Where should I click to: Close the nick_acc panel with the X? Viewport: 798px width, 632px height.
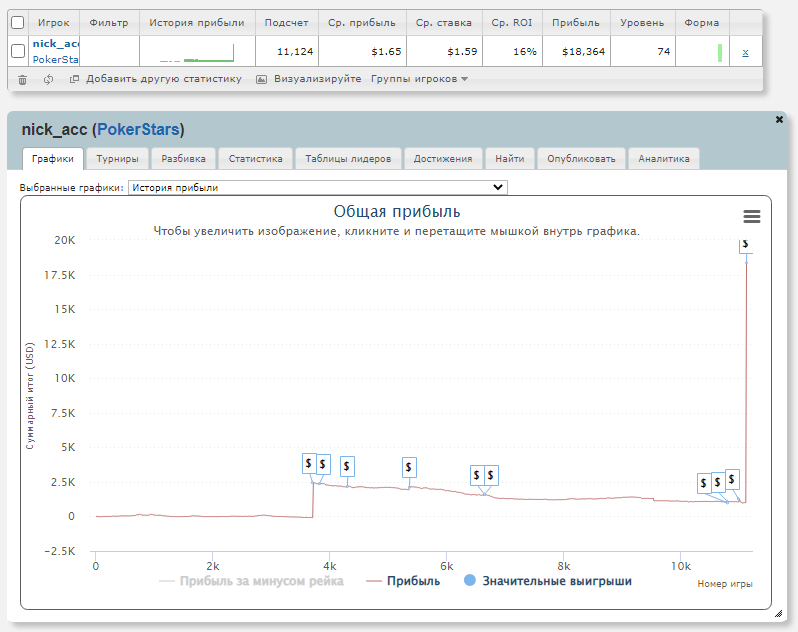[x=780, y=119]
